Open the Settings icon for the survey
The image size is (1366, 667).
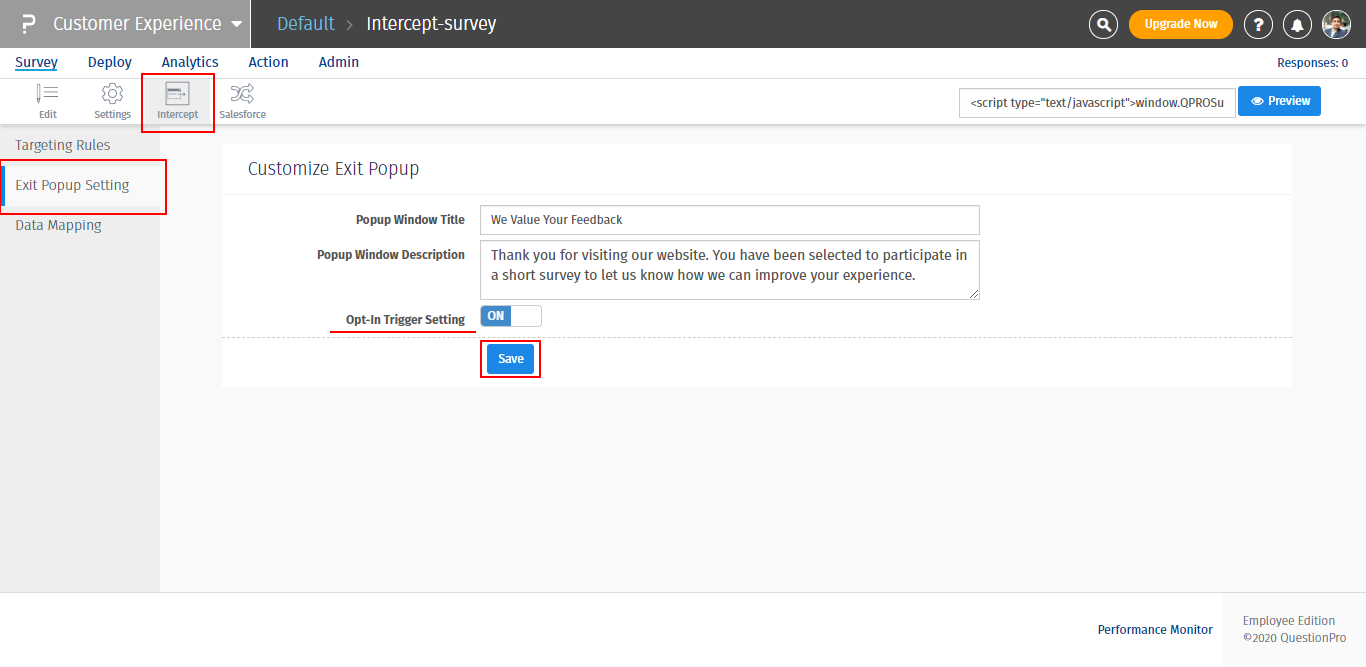[112, 100]
